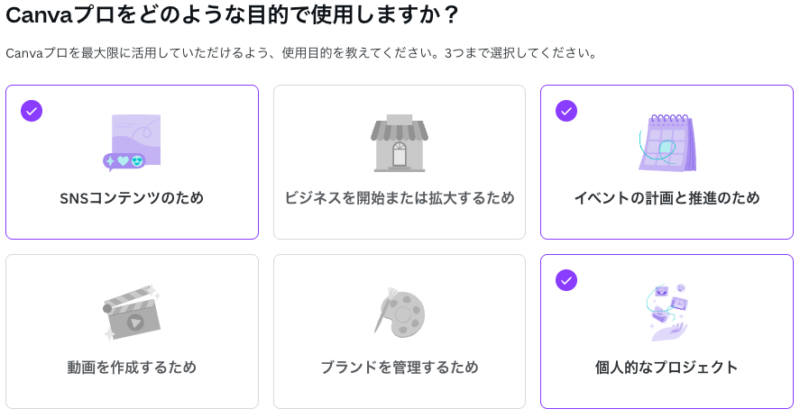Click the SNS content picture icon
Image resolution: width=800 pixels, height=418 pixels.
pos(132,142)
